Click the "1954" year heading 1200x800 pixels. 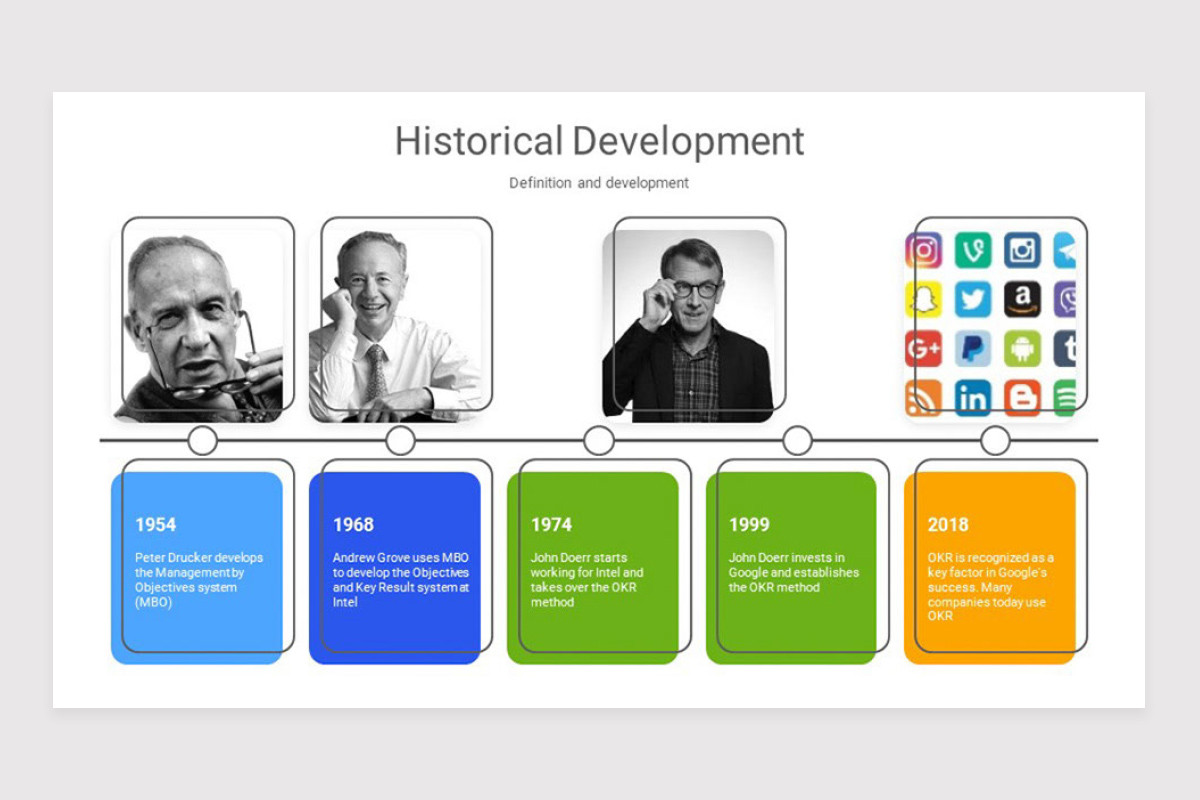[x=155, y=524]
